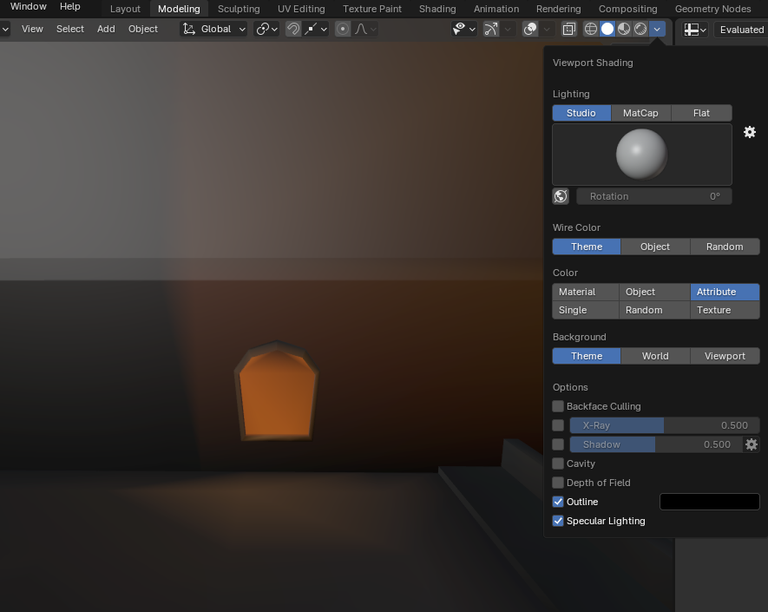This screenshot has width=768, height=612.
Task: Open the Pivot Point dropdown
Action: [x=266, y=29]
